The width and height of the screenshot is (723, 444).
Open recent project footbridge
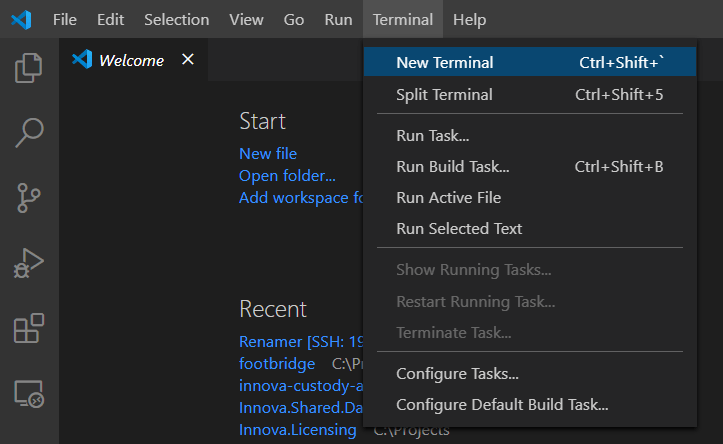(277, 364)
